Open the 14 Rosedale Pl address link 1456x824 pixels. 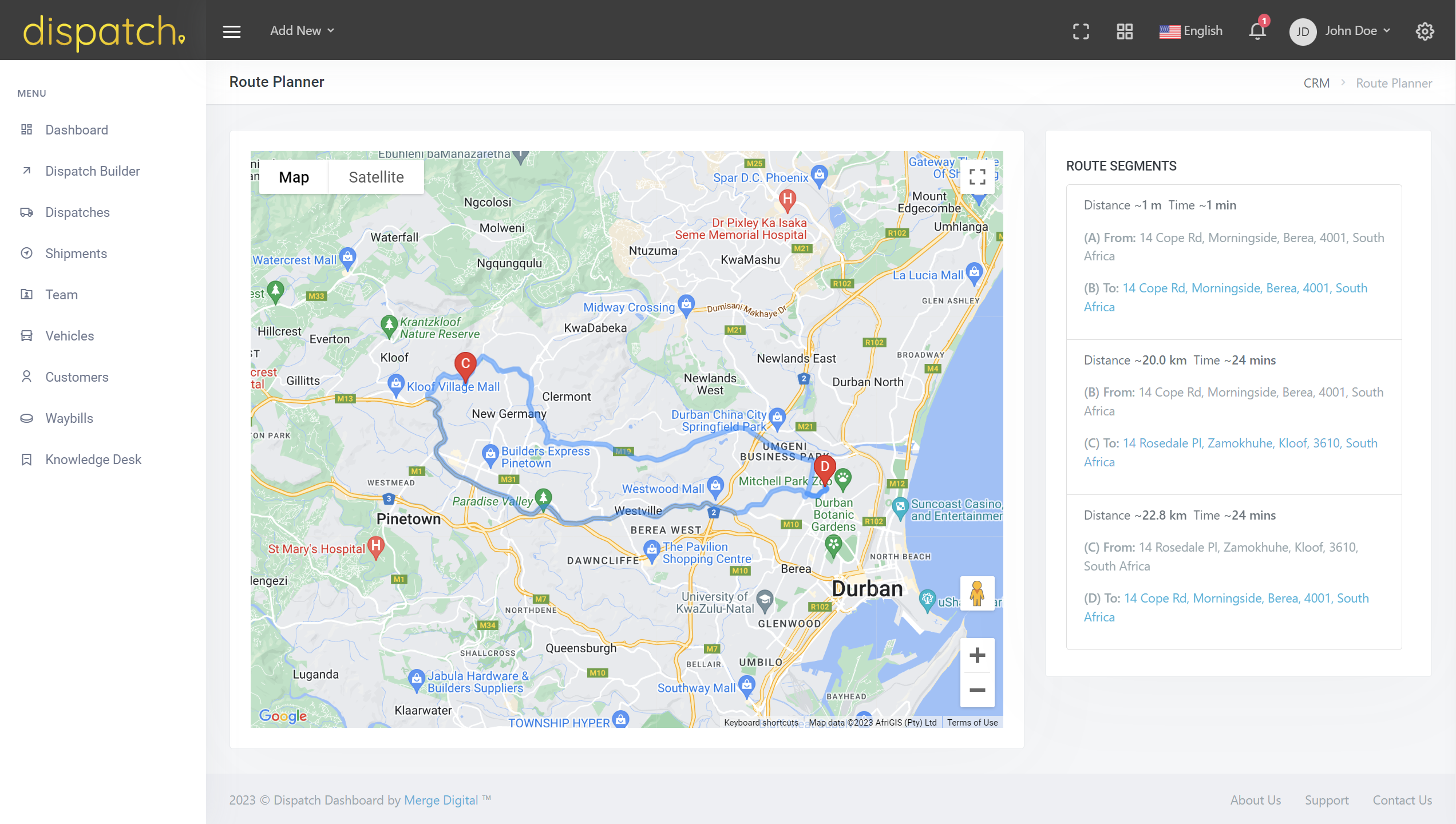click(1231, 443)
